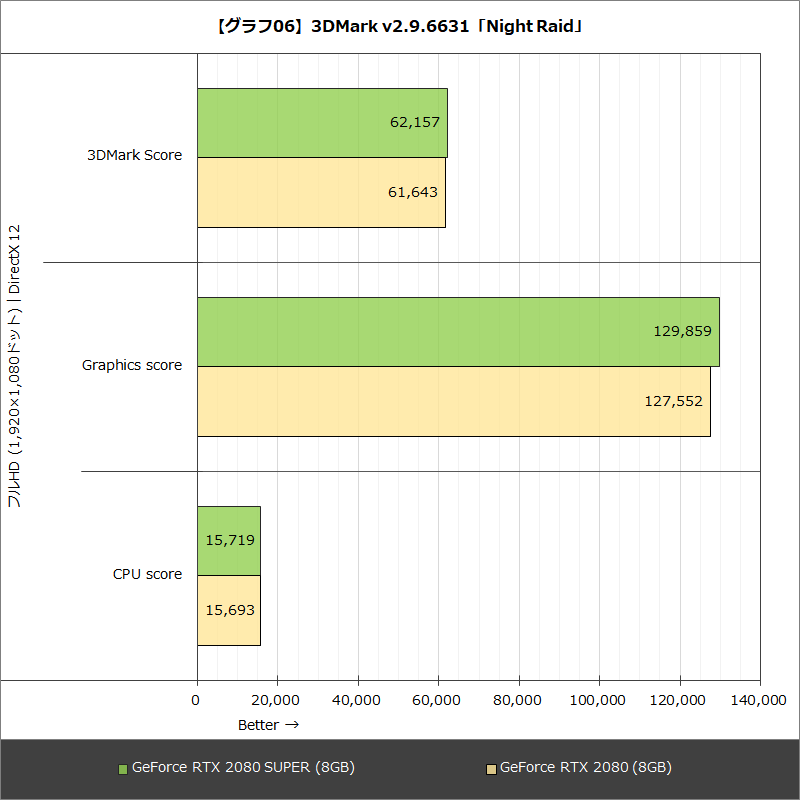Click the 0 axis tick label
The height and width of the screenshot is (800, 800).
[x=197, y=701]
